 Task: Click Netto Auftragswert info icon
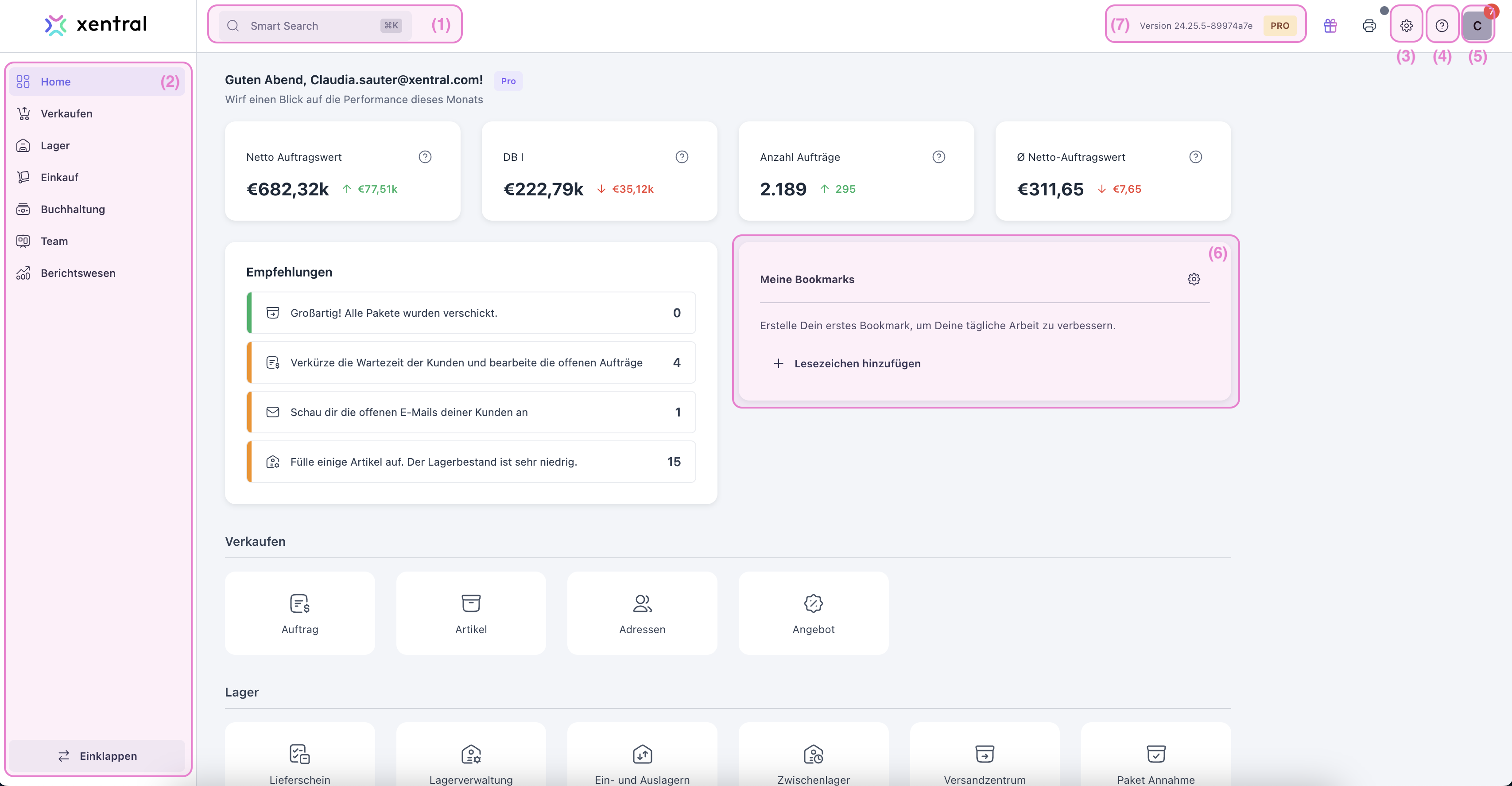pos(425,157)
